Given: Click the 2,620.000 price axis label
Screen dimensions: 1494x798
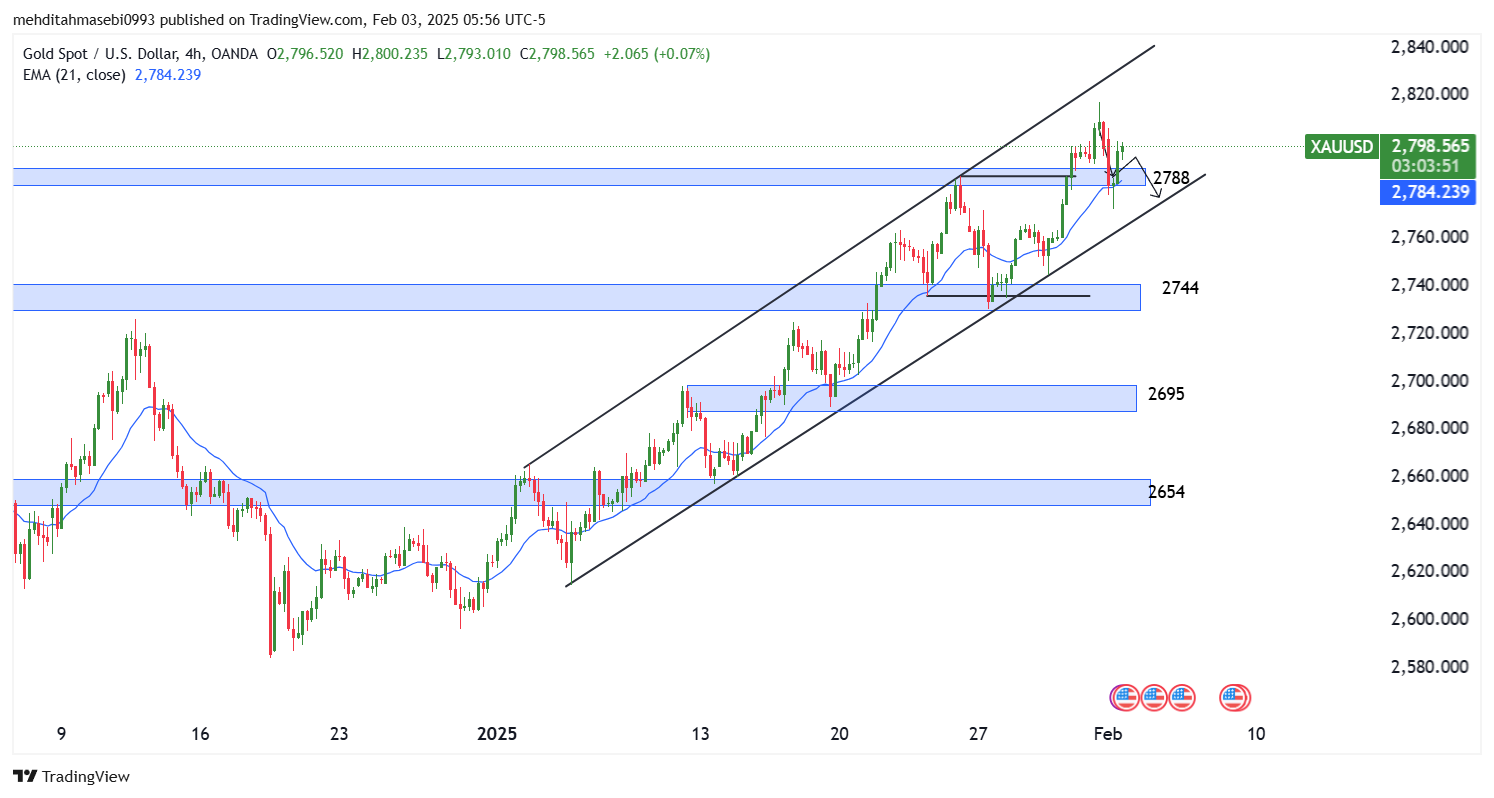Looking at the screenshot, I should pos(1429,572).
